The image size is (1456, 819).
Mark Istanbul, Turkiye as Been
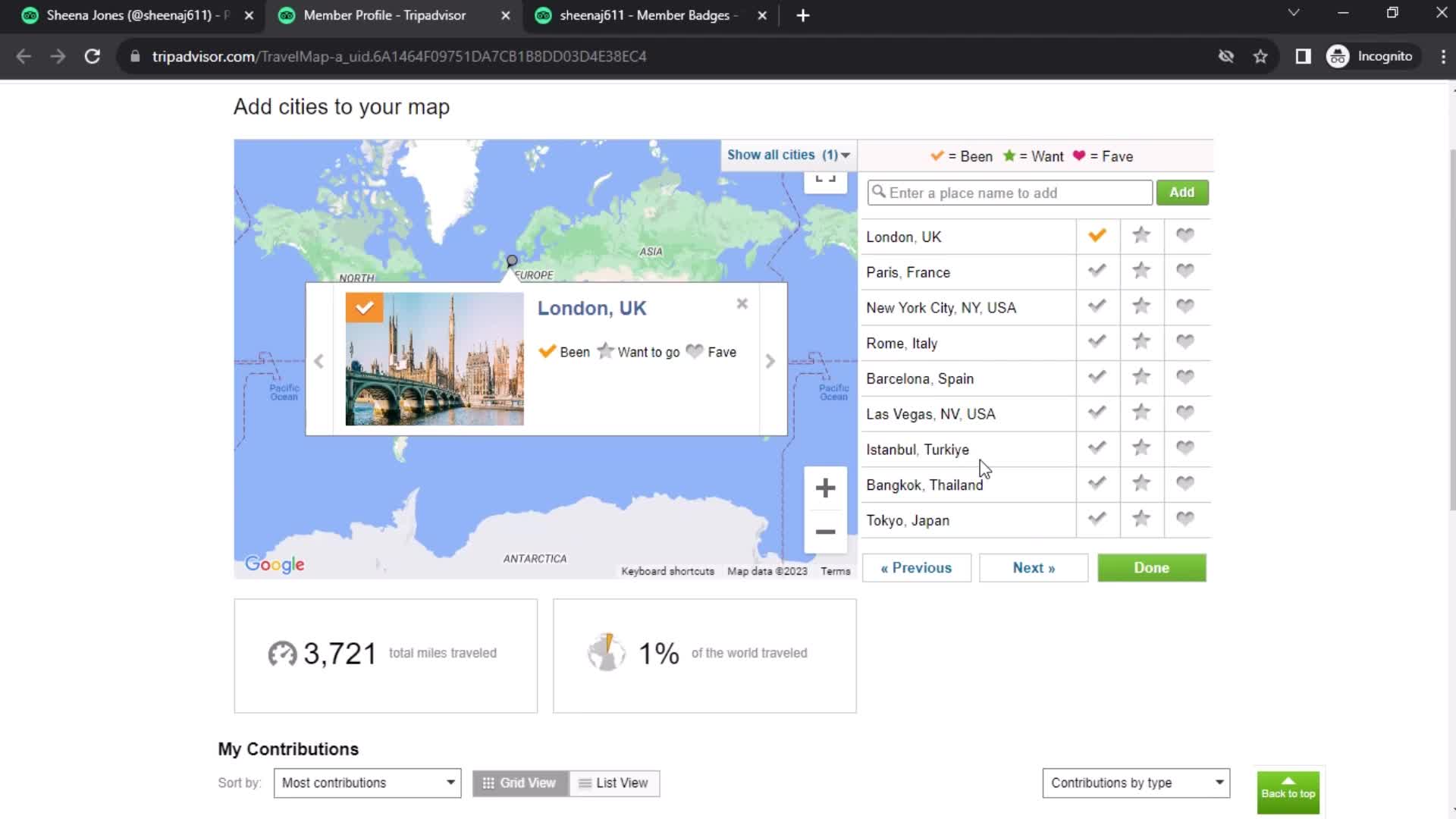[1097, 448]
